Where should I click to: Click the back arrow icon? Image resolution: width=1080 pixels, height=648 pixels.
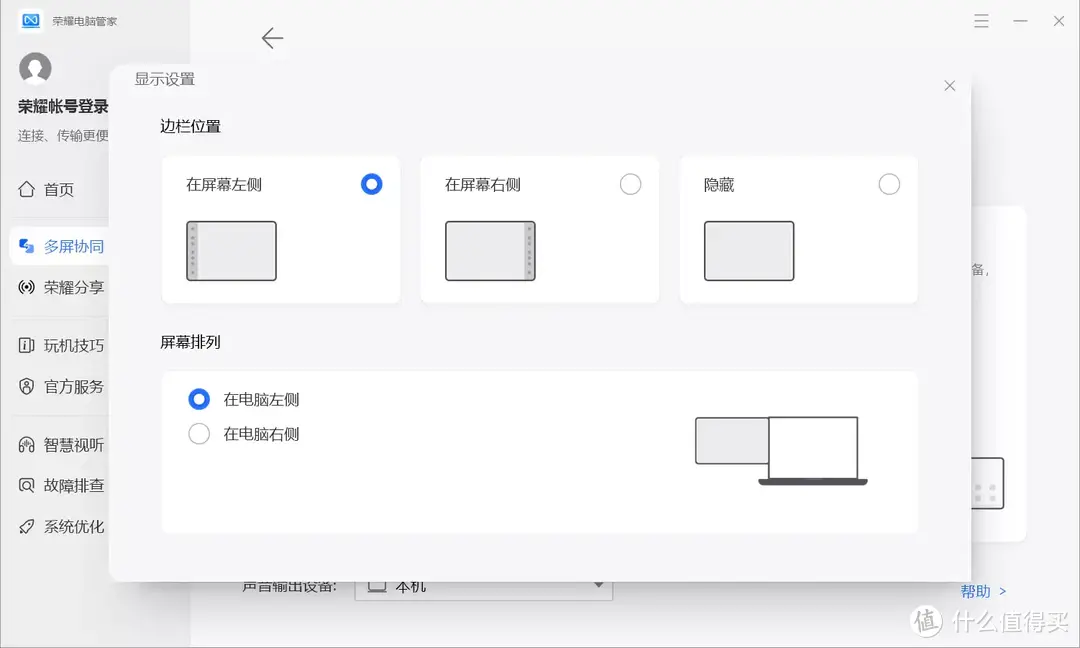(273, 38)
